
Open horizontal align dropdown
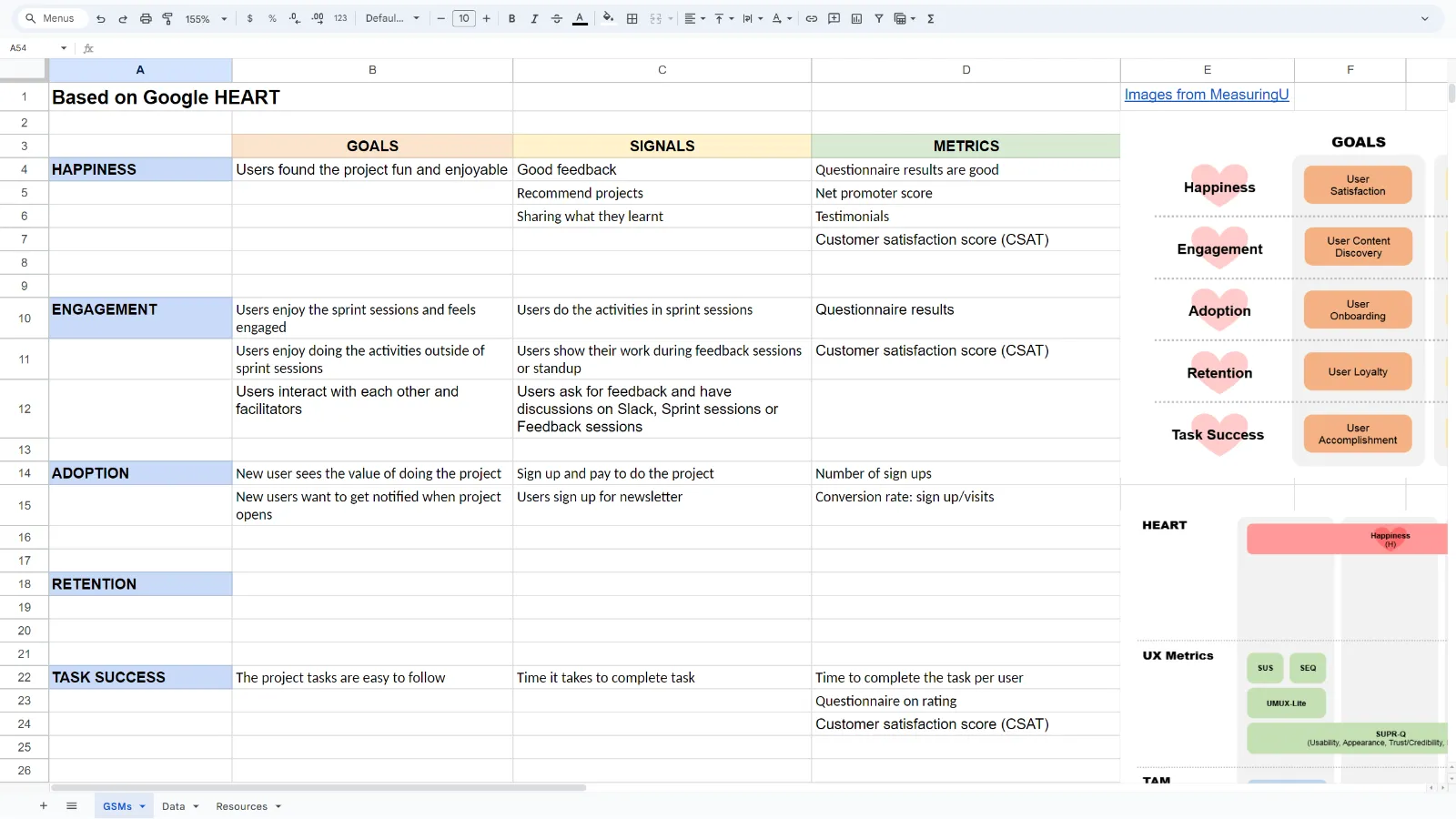[694, 18]
